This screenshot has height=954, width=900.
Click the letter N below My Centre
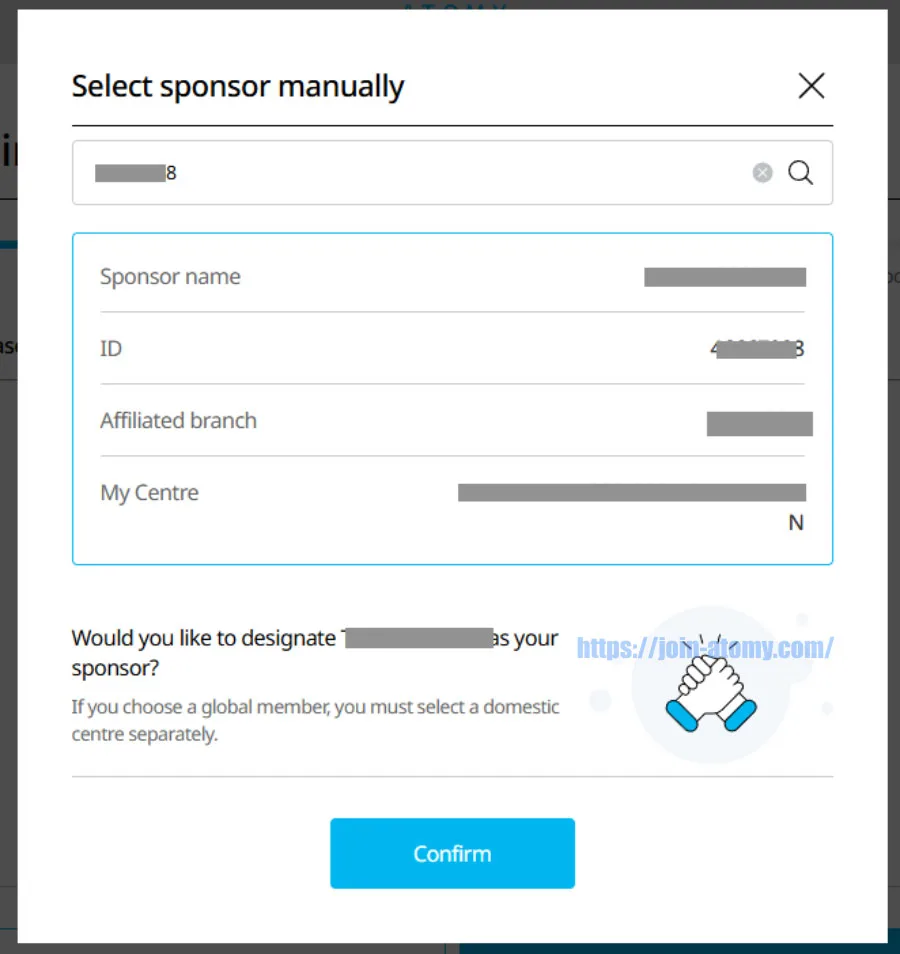point(795,523)
